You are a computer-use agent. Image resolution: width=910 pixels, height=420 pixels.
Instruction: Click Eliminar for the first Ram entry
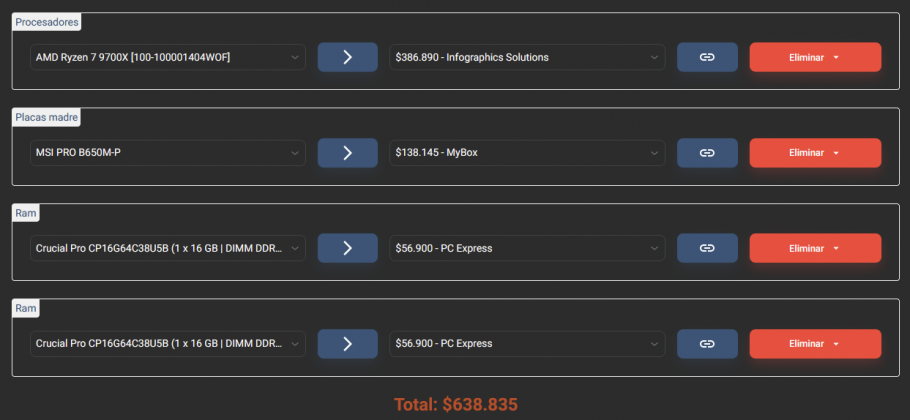point(815,248)
